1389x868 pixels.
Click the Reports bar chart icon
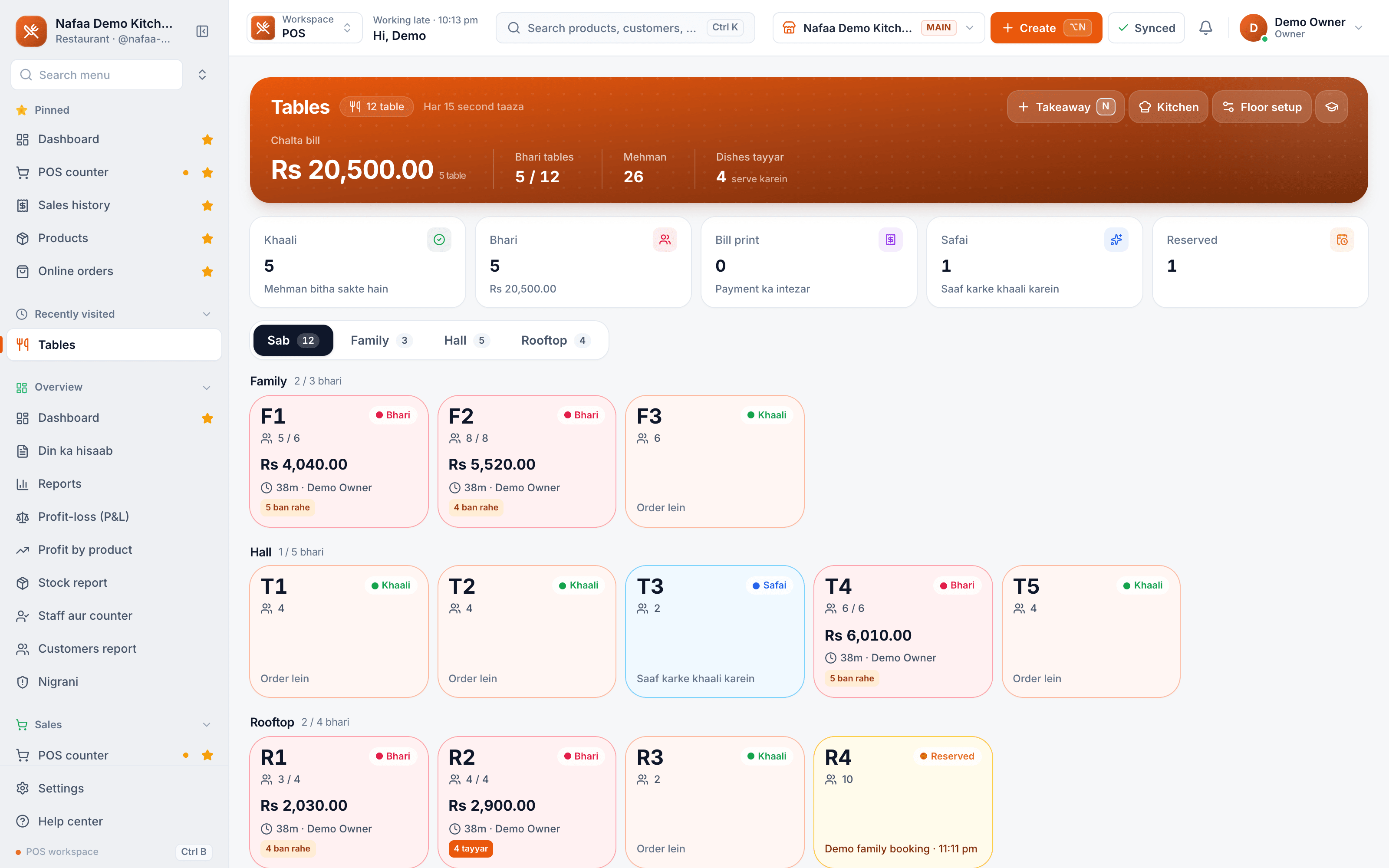[x=23, y=484]
